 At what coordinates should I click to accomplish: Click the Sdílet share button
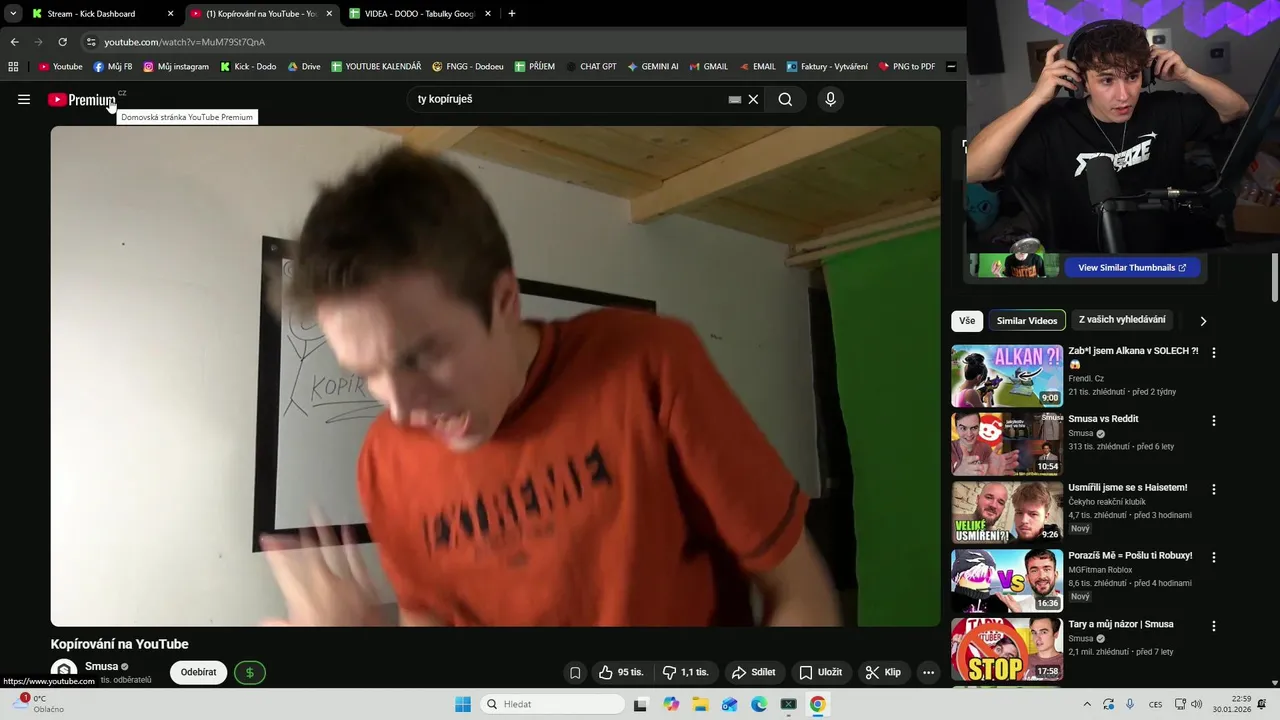(754, 672)
